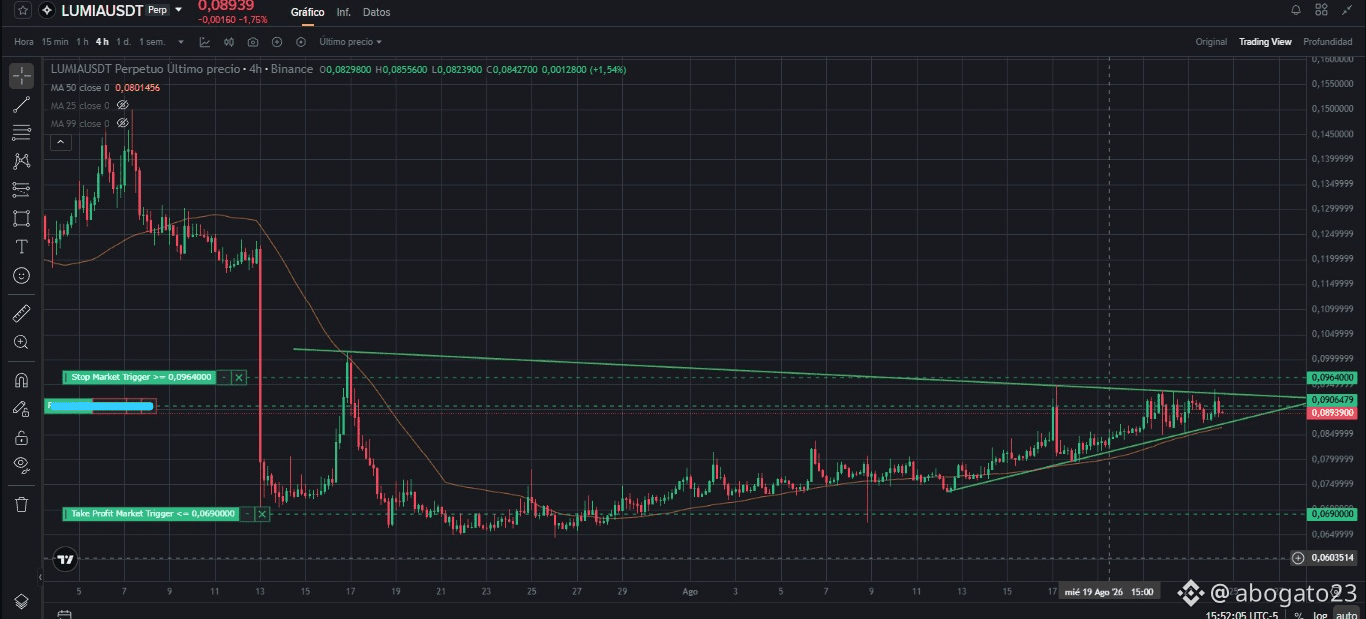Click the 0,0964000 price axis label
1366x619 pixels.
[1332, 378]
